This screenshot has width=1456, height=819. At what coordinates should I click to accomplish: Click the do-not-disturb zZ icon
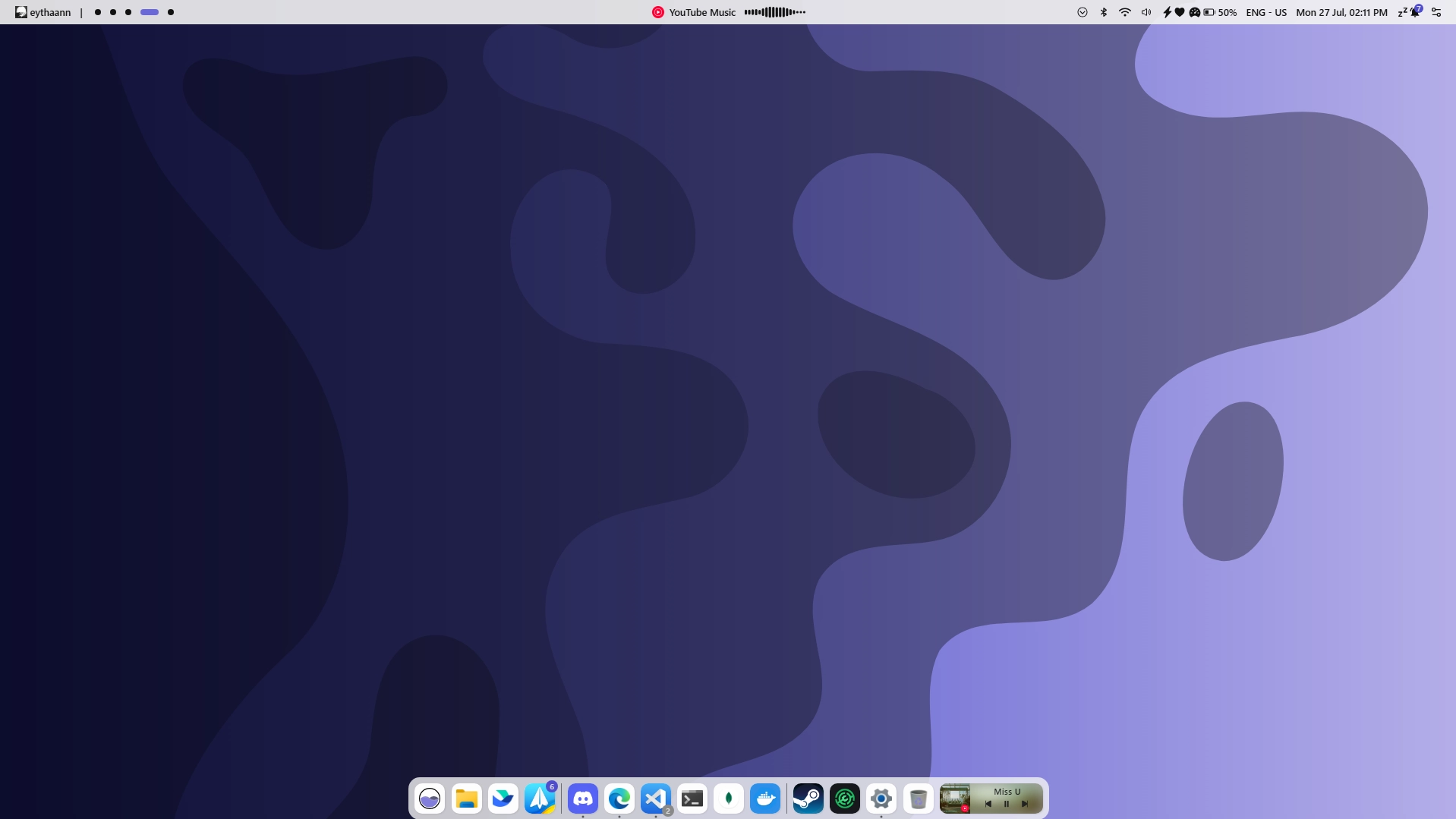(1403, 12)
